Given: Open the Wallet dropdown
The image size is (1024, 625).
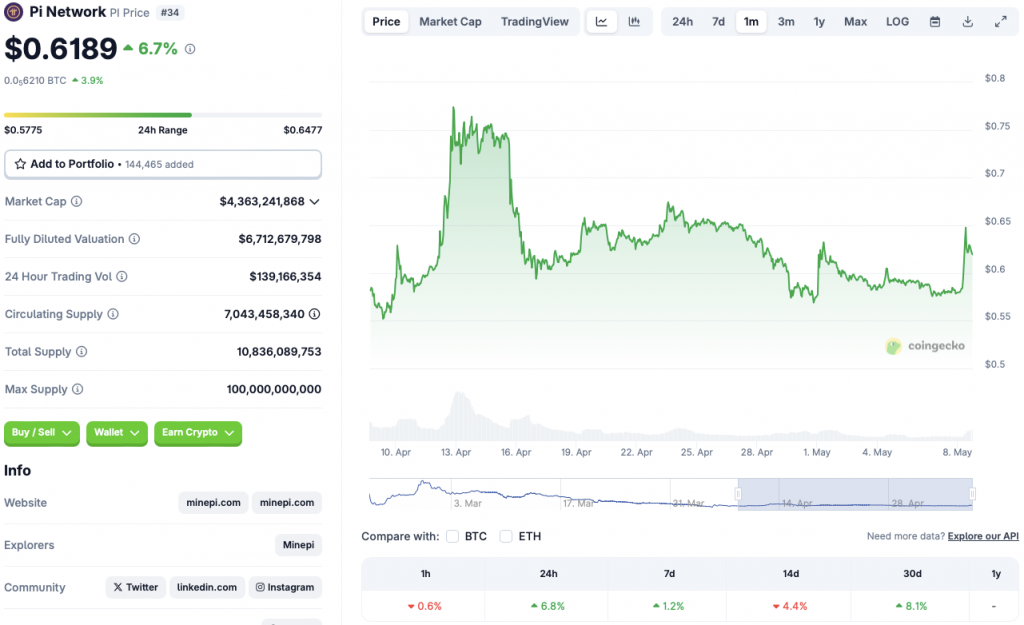Looking at the screenshot, I should click(117, 432).
